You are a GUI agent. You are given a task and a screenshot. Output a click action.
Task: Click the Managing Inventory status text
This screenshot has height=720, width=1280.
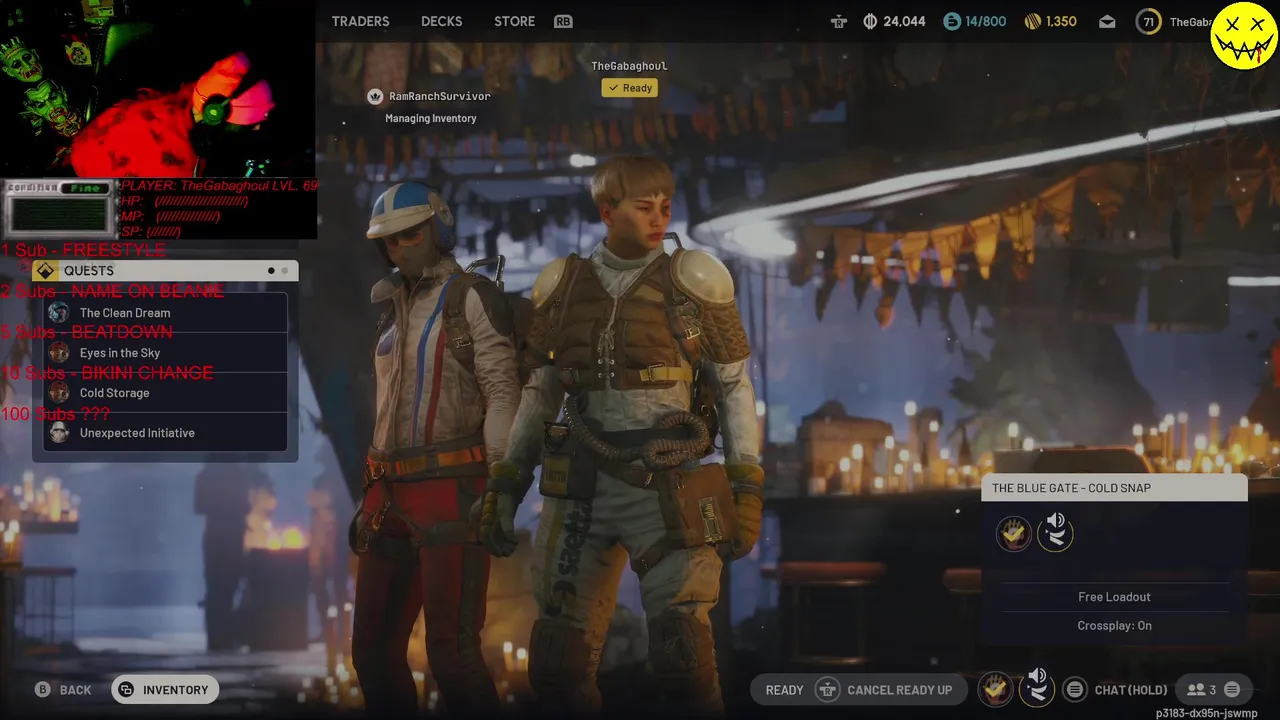pos(430,118)
